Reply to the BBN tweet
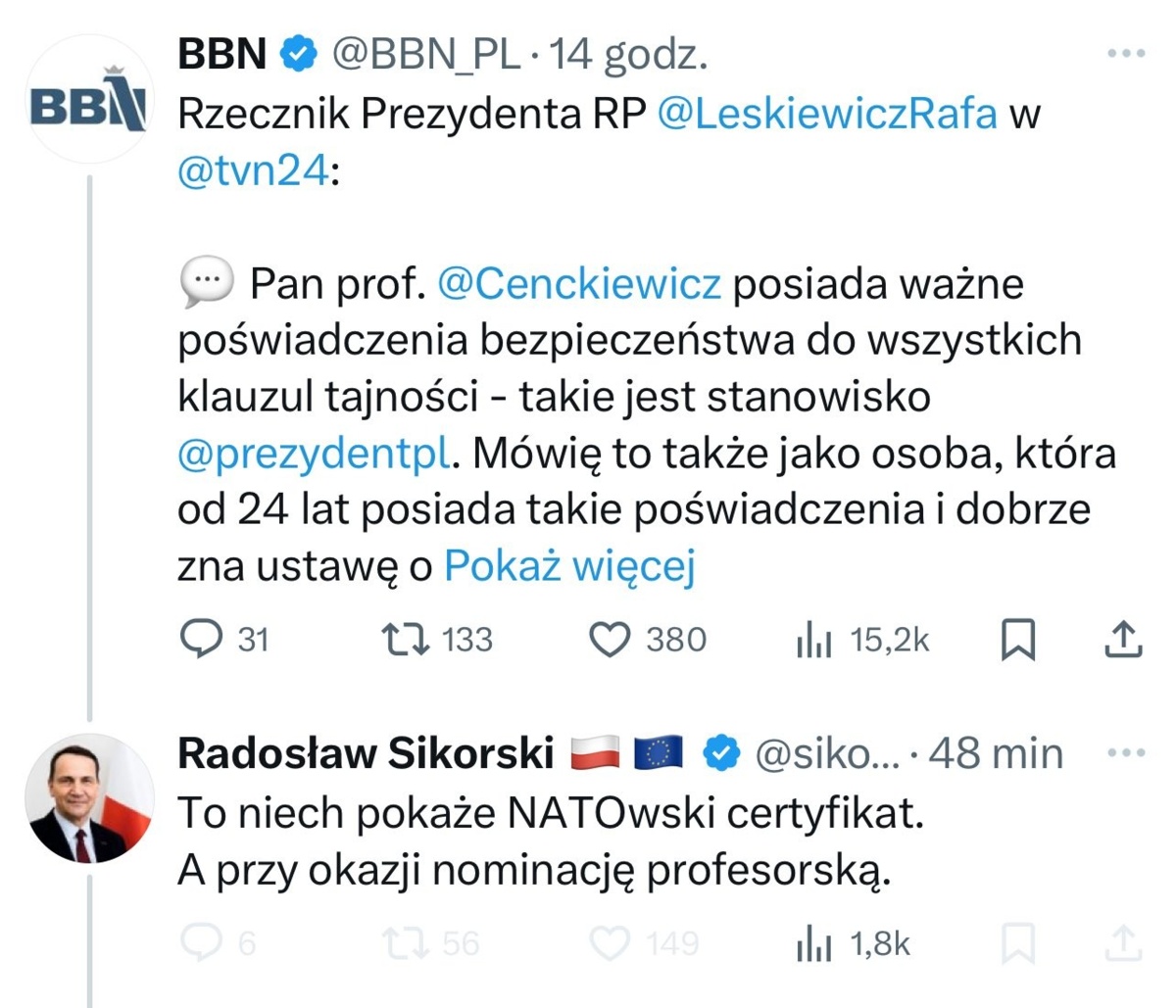The height and width of the screenshot is (1008, 1176). point(203,640)
